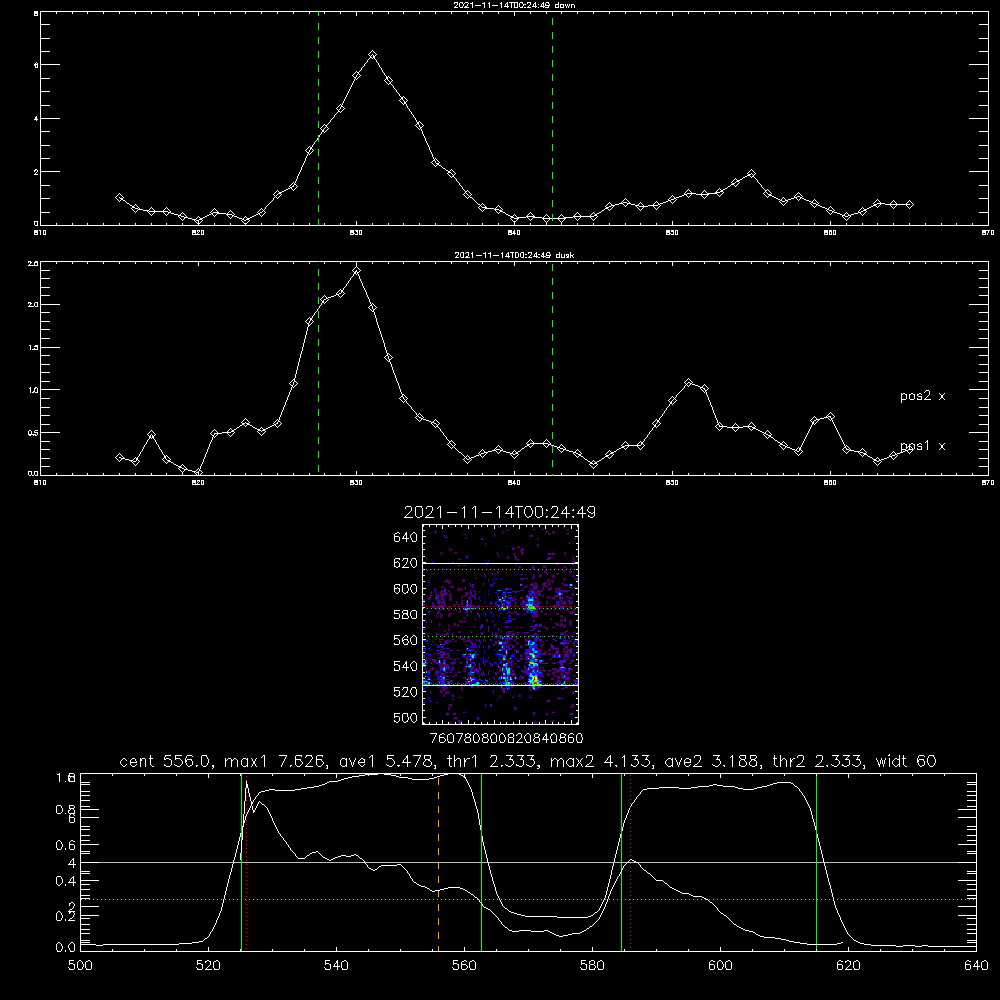Click the right green dashed line in dusk plot

(552, 369)
